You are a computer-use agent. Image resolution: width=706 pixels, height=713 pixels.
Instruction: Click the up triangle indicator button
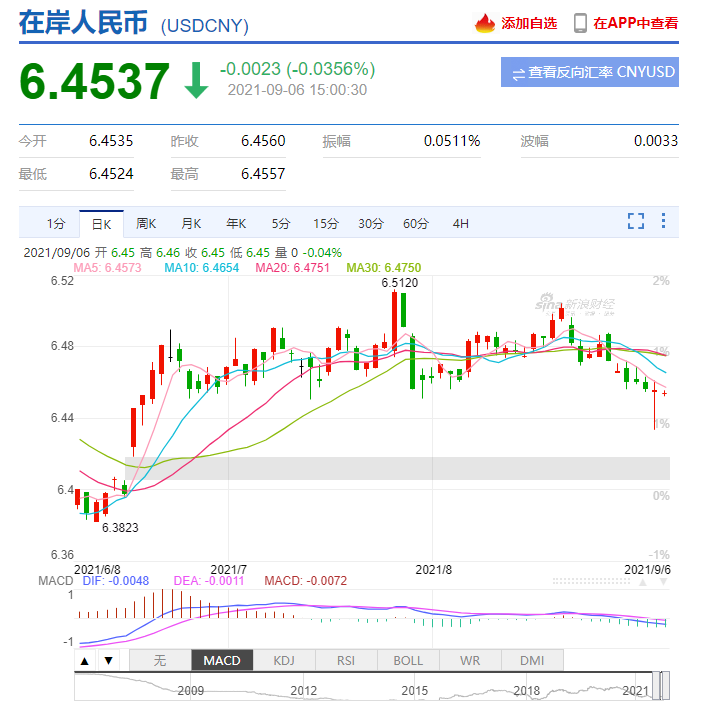click(85, 661)
